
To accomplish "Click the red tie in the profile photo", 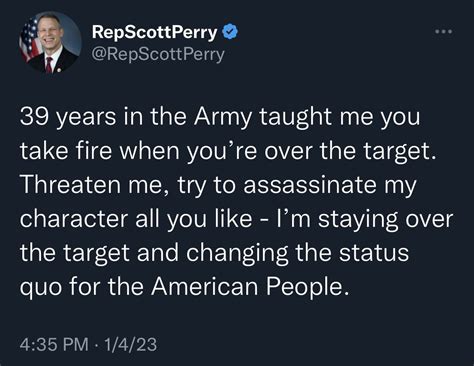I will (49, 65).
